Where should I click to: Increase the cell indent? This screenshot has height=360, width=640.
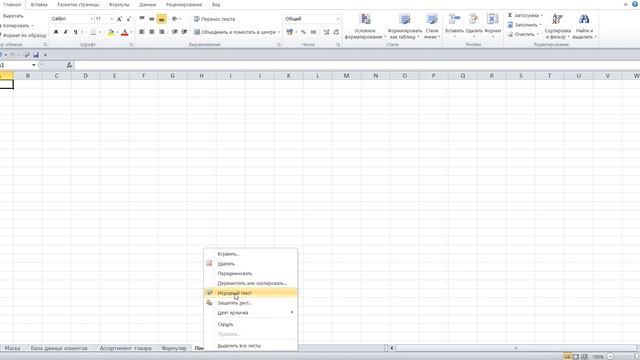184,32
